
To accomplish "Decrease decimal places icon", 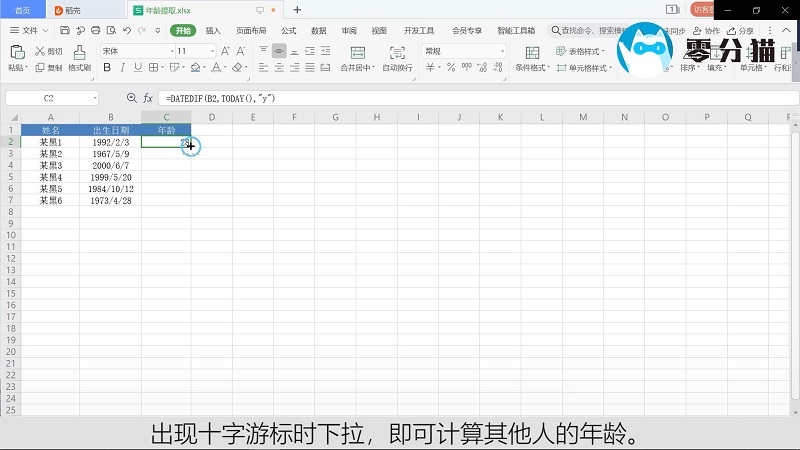I will [x=498, y=67].
